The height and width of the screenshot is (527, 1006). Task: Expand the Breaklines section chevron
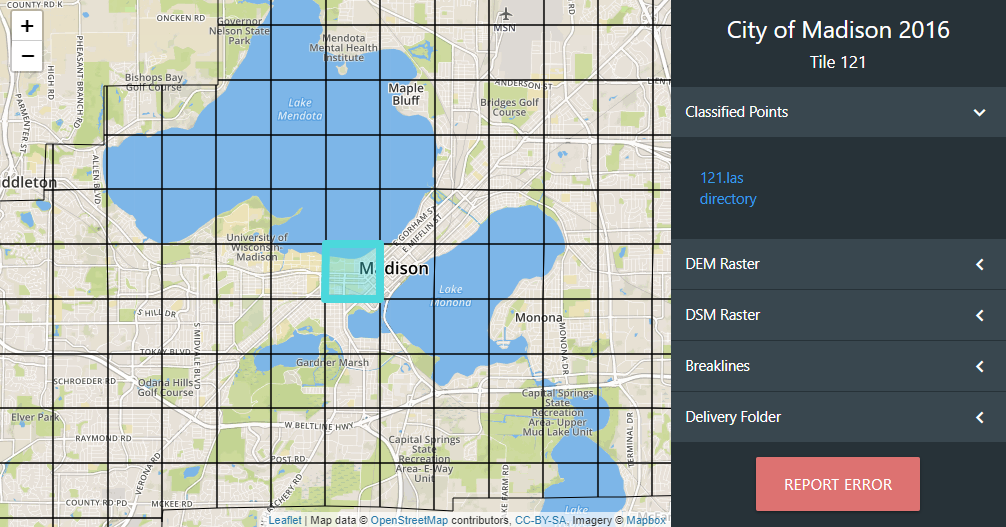(x=979, y=366)
